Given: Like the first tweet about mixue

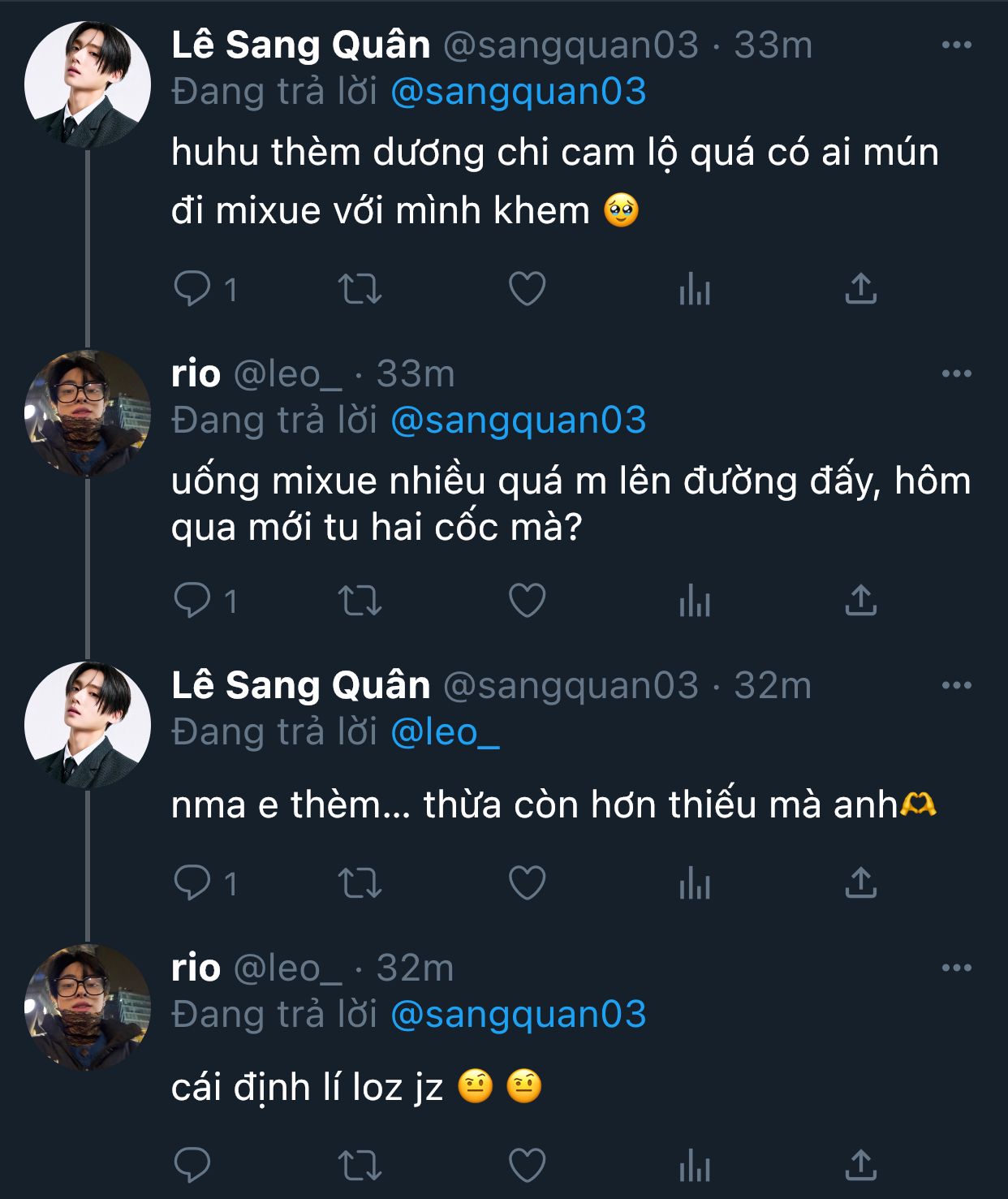Looking at the screenshot, I should point(527,289).
